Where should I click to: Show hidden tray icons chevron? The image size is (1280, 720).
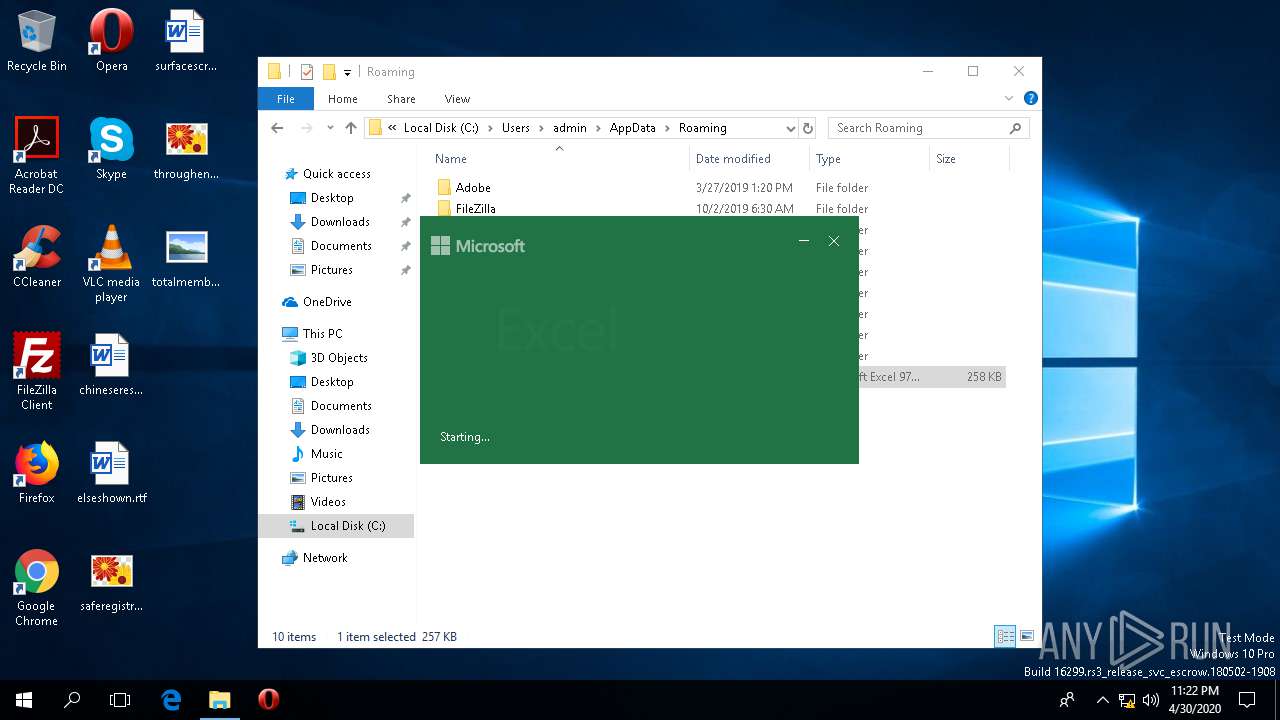pos(1102,700)
